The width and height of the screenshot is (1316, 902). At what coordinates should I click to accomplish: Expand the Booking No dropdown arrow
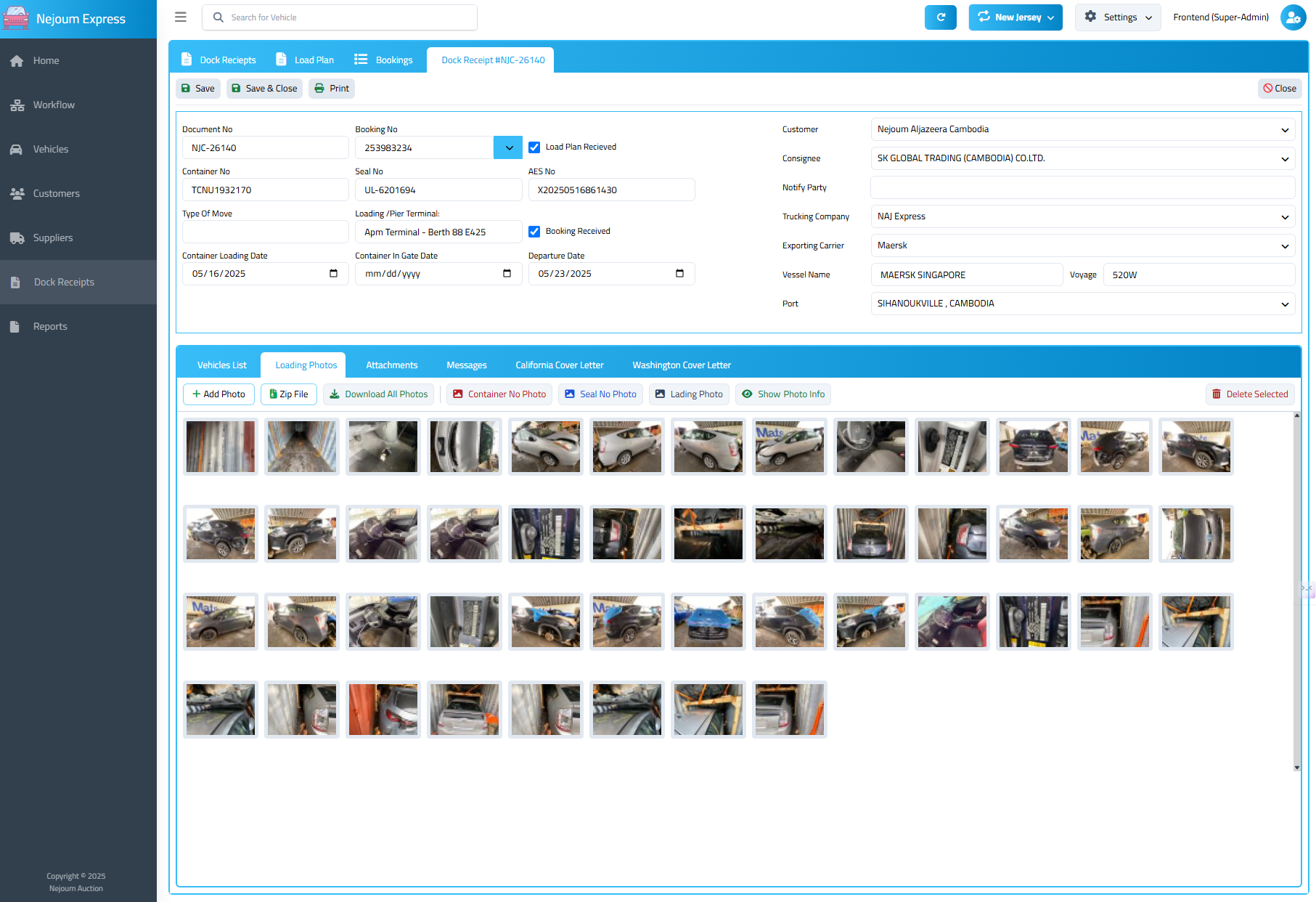pos(508,147)
